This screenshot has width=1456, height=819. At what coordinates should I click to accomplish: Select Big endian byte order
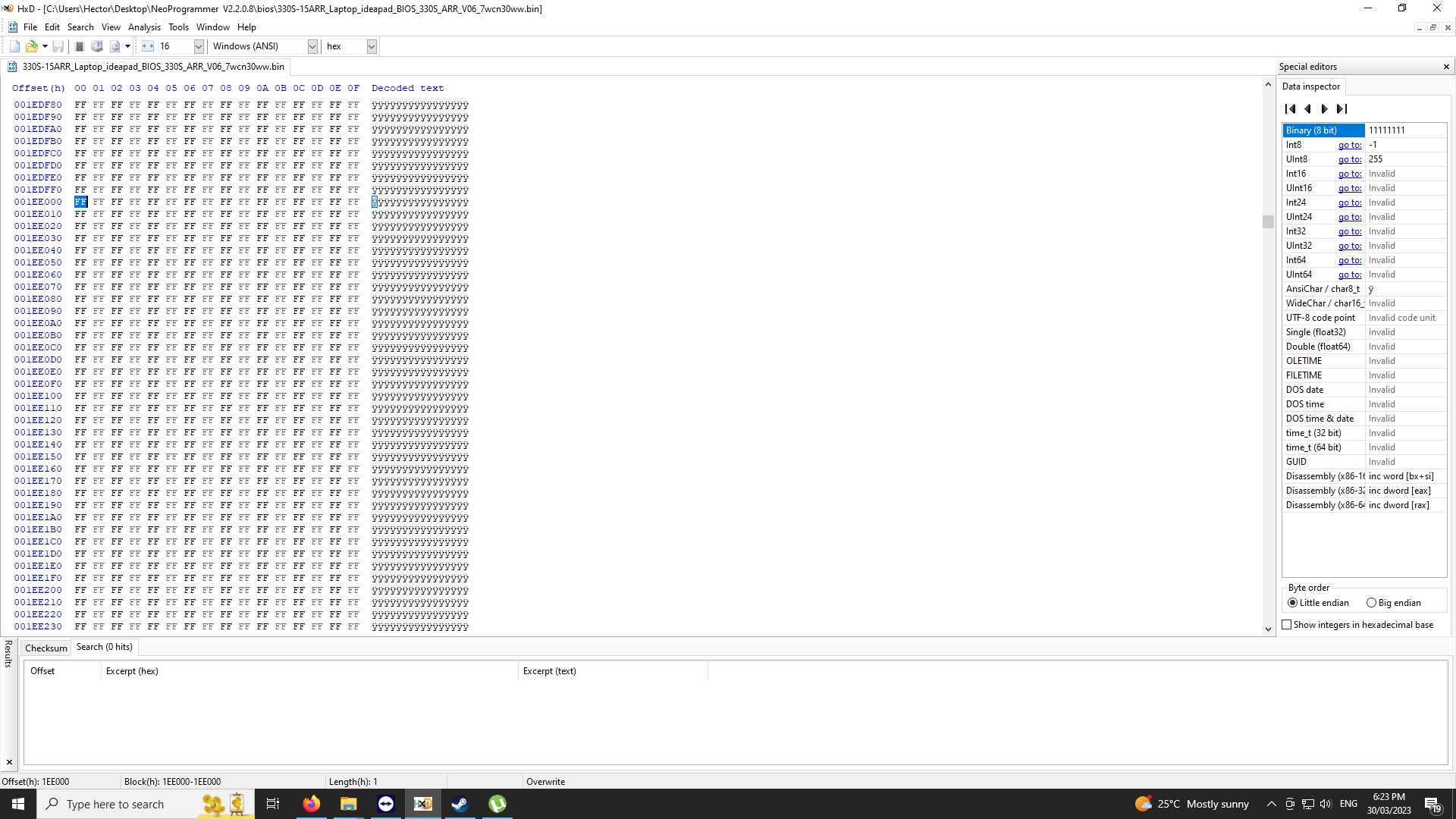tap(1371, 603)
